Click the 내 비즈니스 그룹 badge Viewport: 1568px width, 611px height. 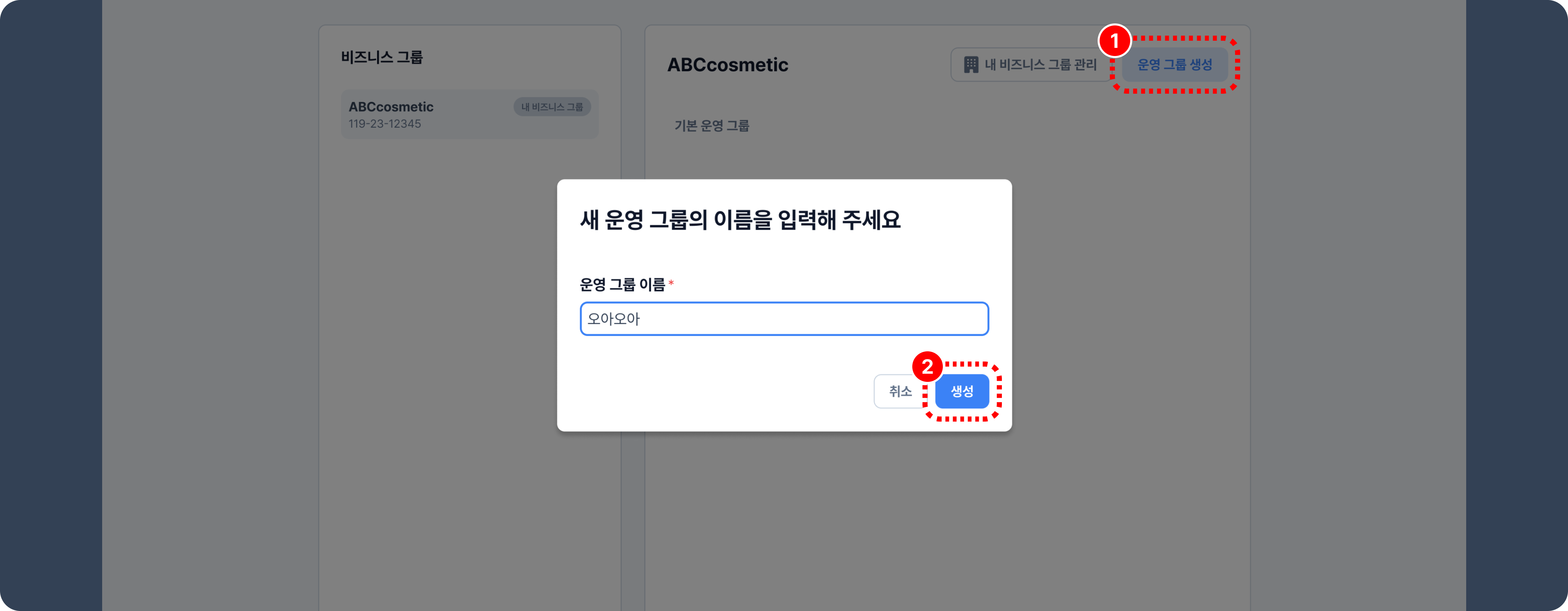tap(552, 107)
